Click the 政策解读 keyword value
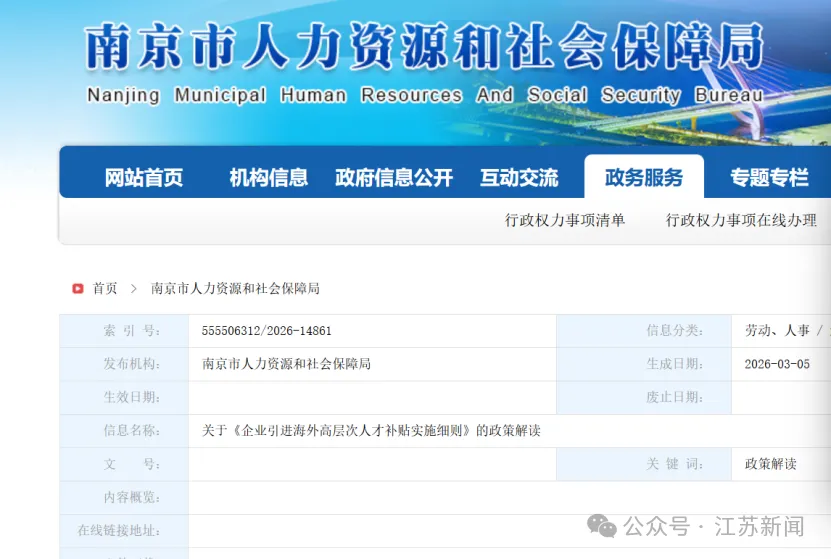This screenshot has width=831, height=559. 770,464
